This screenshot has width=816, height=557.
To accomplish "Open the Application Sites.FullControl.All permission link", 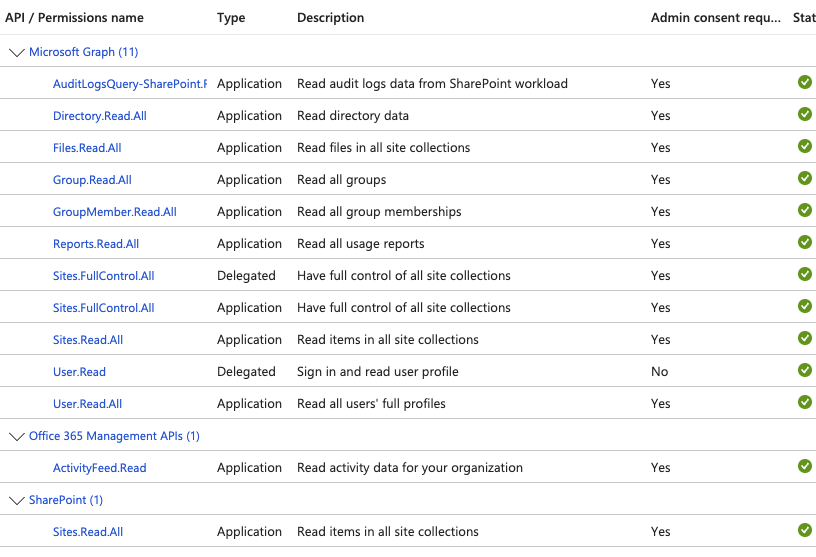I will (104, 308).
